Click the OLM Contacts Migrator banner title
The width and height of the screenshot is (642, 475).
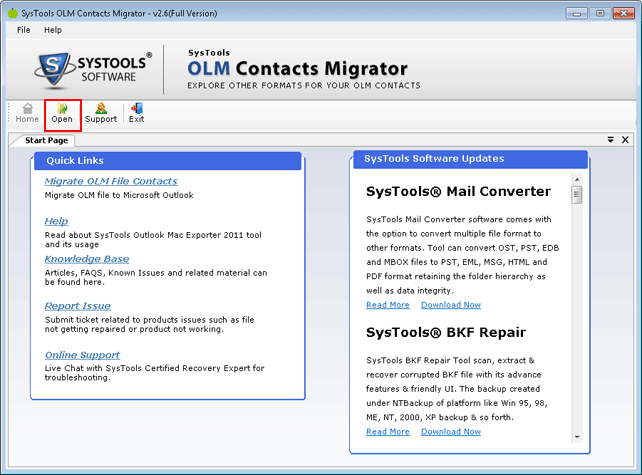(x=298, y=68)
